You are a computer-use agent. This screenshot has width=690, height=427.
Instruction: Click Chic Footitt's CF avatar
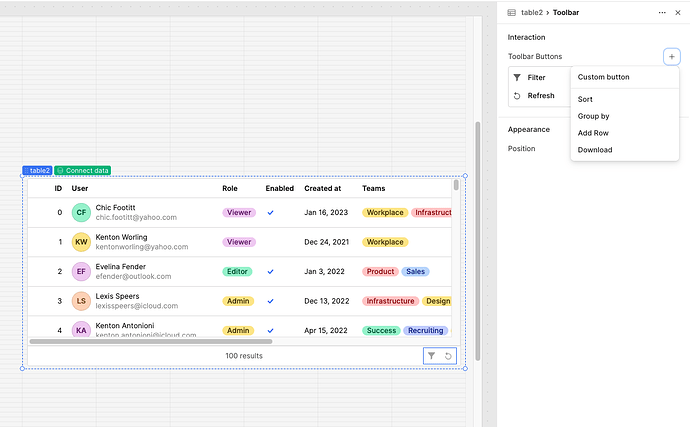[x=81, y=212]
